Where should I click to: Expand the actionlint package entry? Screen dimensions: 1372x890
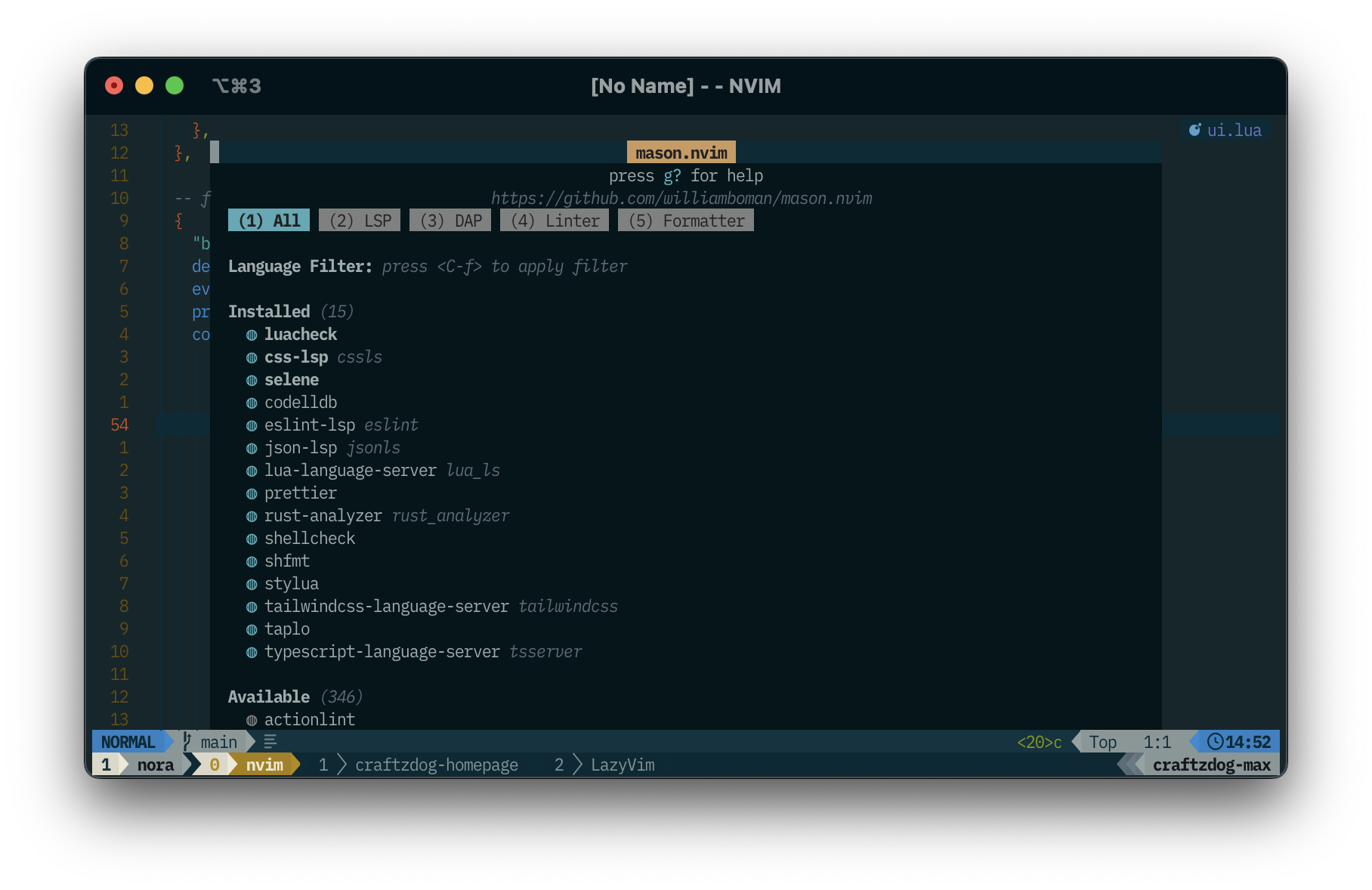310,718
